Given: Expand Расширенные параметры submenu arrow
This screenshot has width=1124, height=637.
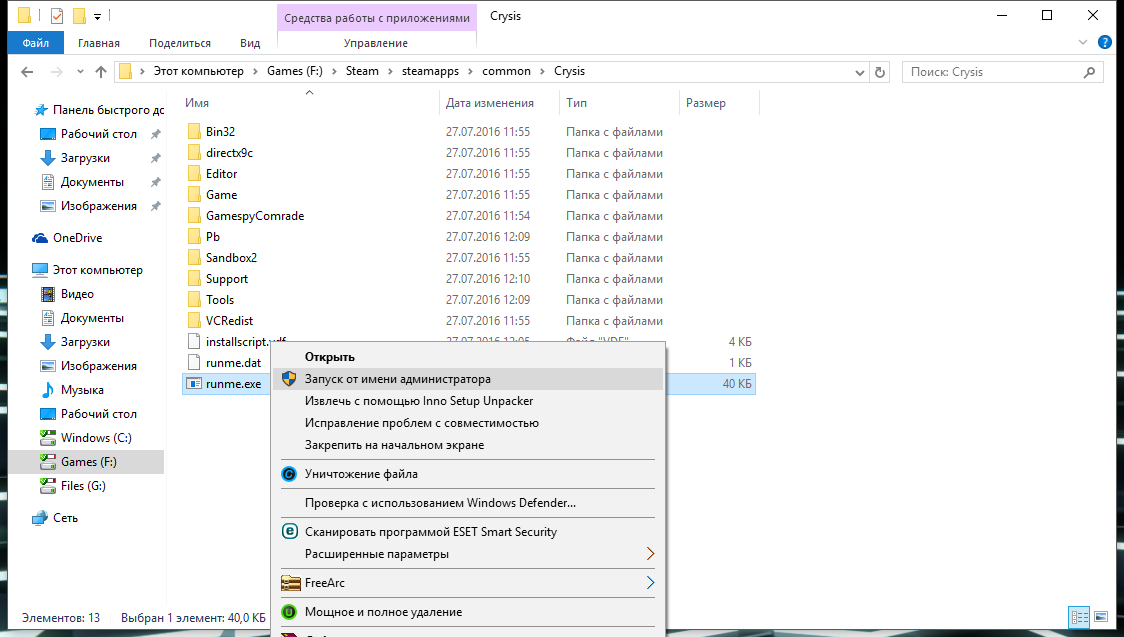Looking at the screenshot, I should tap(650, 554).
